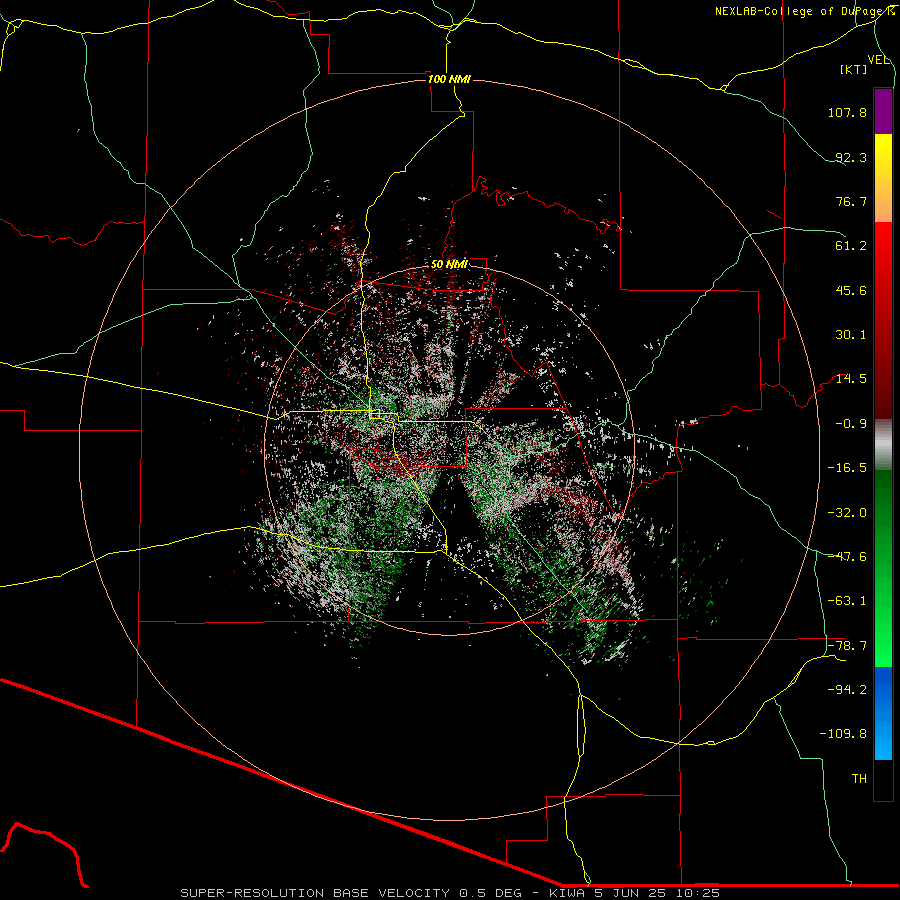900x900 pixels.
Task: Click the KIWA 5 JUN 25 10:25 timestamp
Action: click(634, 893)
